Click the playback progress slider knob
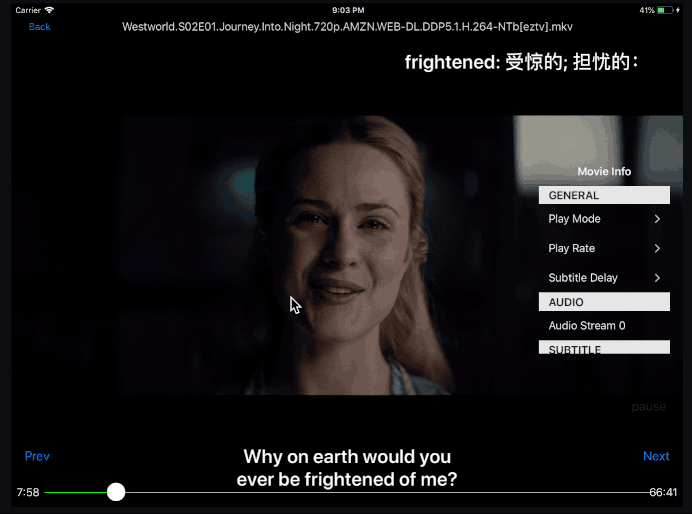692x514 pixels. tap(116, 492)
